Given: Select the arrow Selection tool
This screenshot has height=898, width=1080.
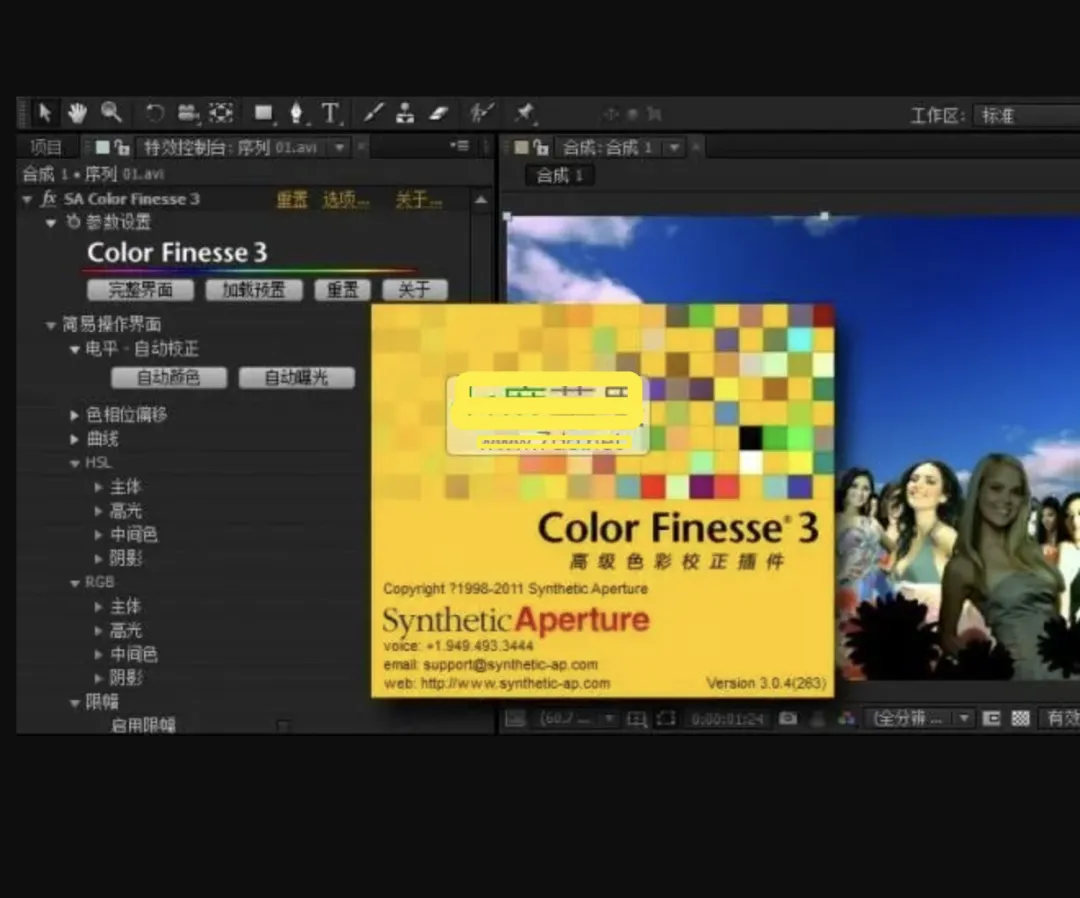Looking at the screenshot, I should 45,112.
